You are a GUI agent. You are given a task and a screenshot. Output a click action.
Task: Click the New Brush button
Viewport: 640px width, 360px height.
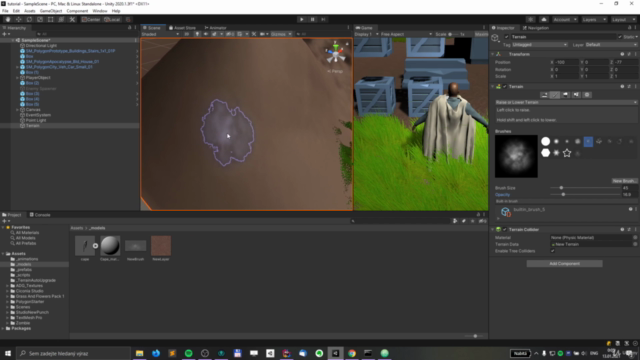point(624,181)
